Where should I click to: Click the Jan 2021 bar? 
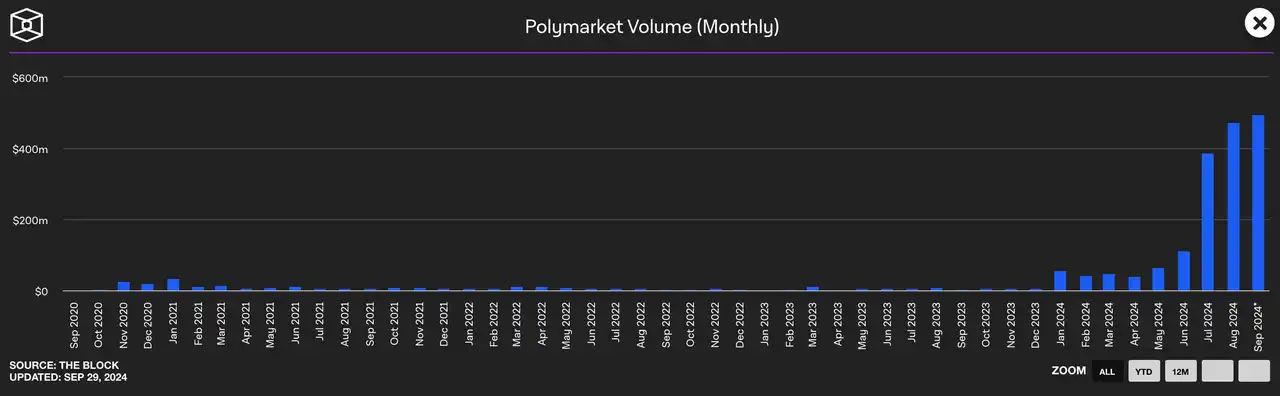coord(173,285)
